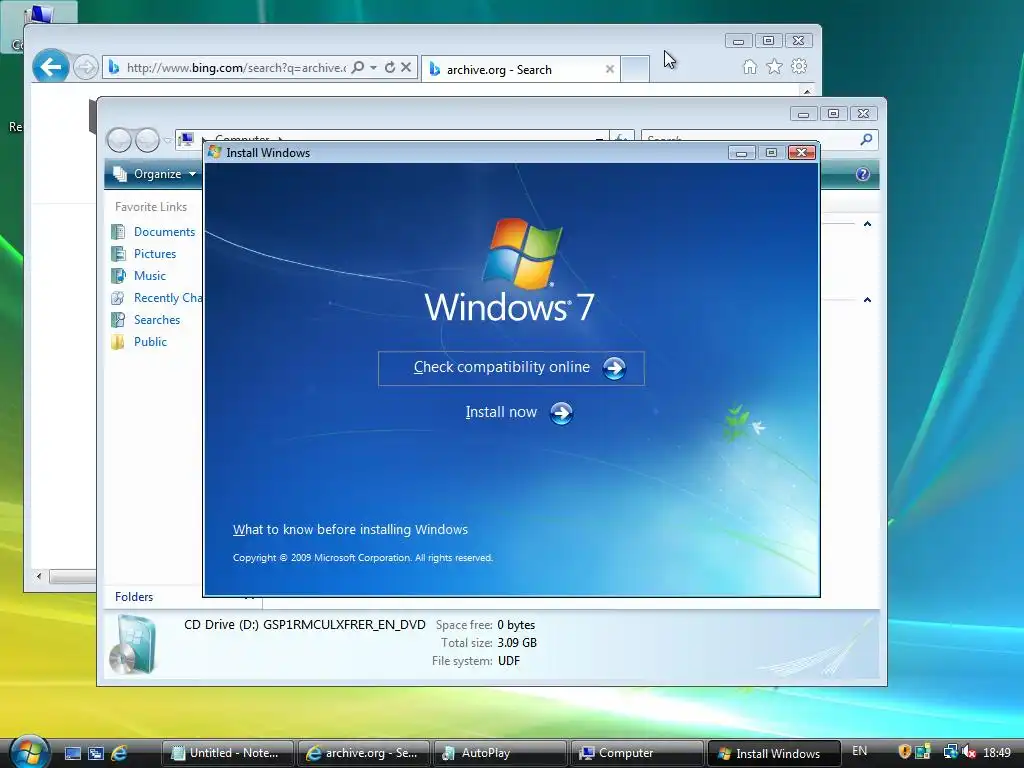Maximize the Install Windows window

pyautogui.click(x=771, y=152)
